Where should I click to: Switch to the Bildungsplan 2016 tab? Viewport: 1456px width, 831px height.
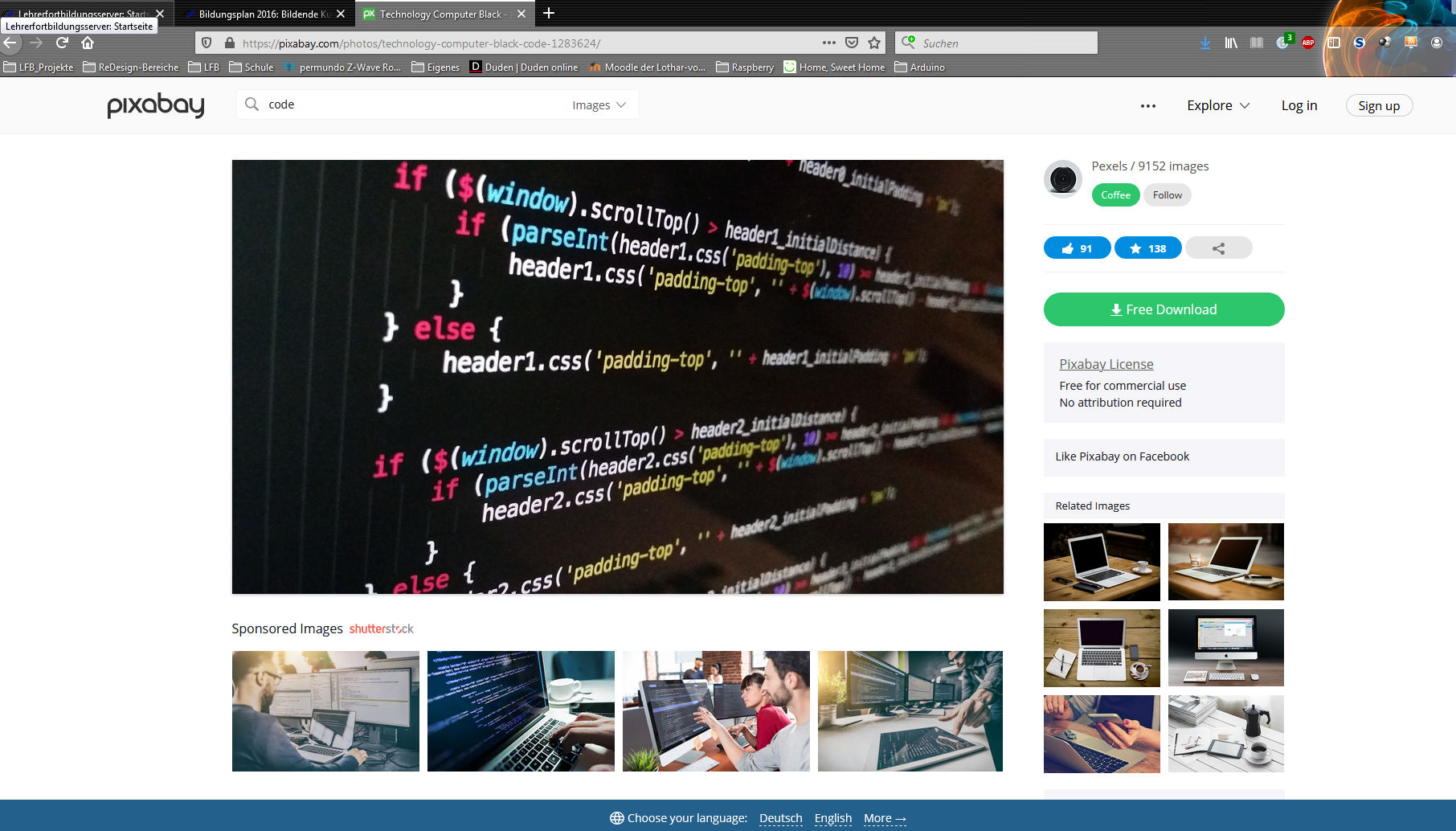click(x=258, y=14)
